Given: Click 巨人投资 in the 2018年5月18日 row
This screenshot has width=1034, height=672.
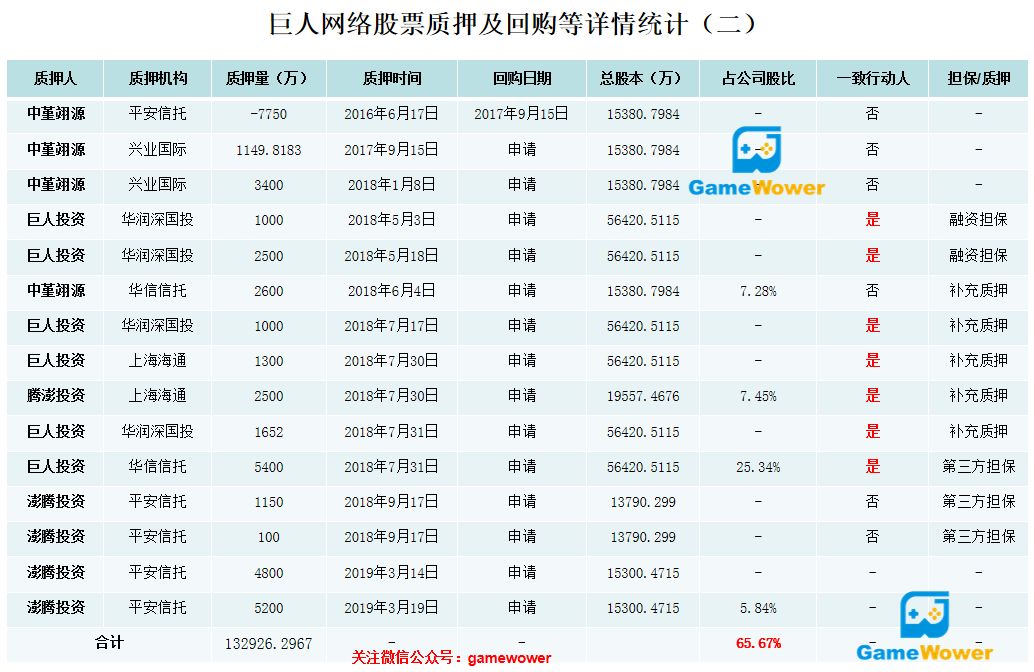Looking at the screenshot, I should coord(56,256).
